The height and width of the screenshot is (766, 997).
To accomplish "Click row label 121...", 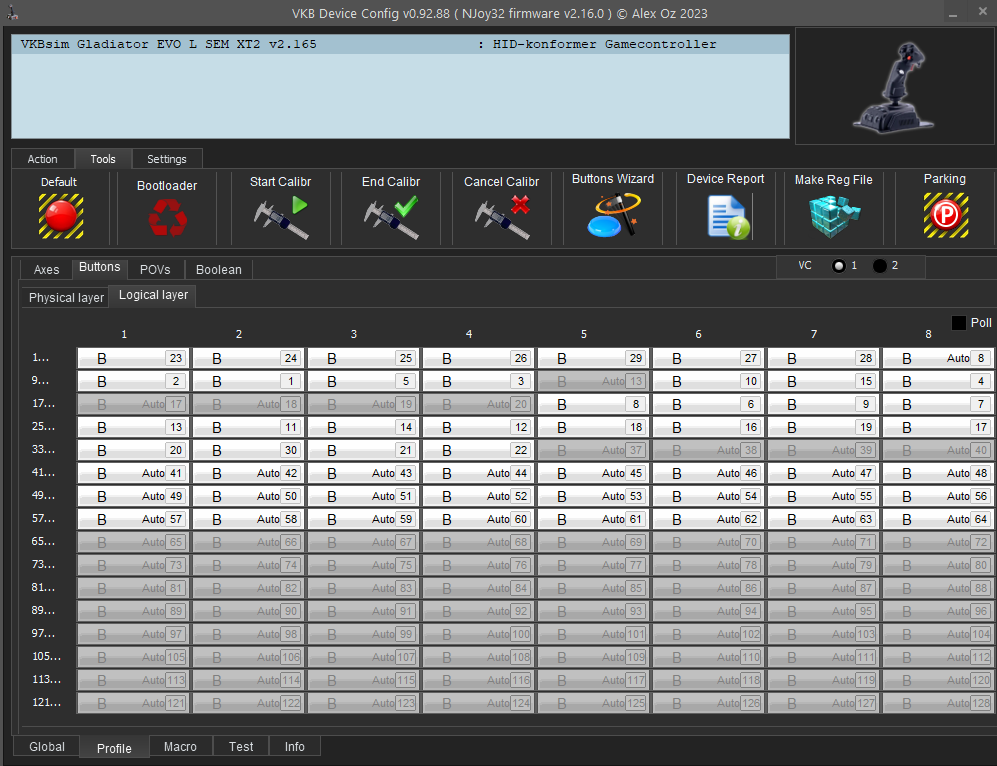I will coord(46,702).
